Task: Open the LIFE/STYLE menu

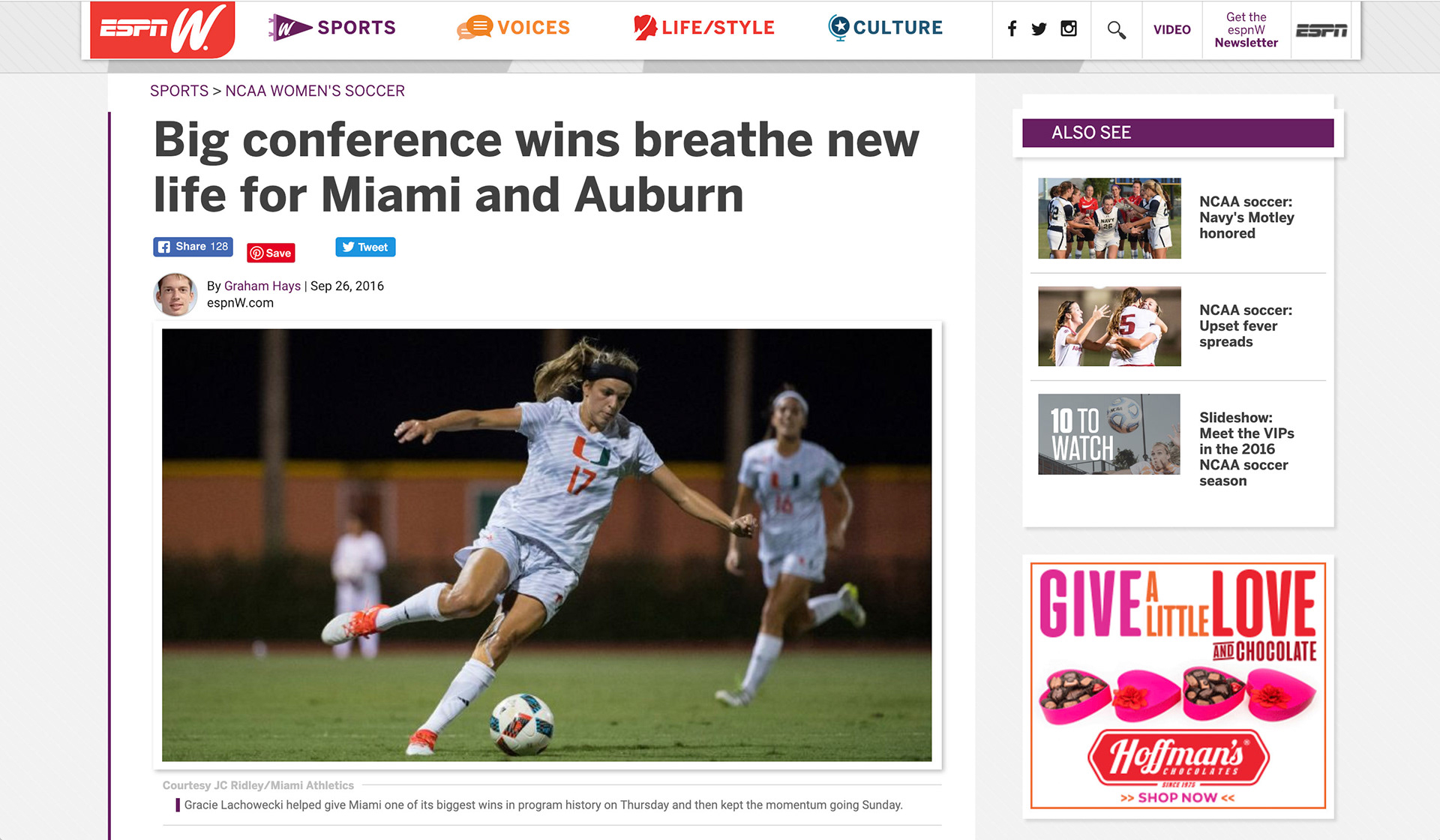Action: (703, 28)
